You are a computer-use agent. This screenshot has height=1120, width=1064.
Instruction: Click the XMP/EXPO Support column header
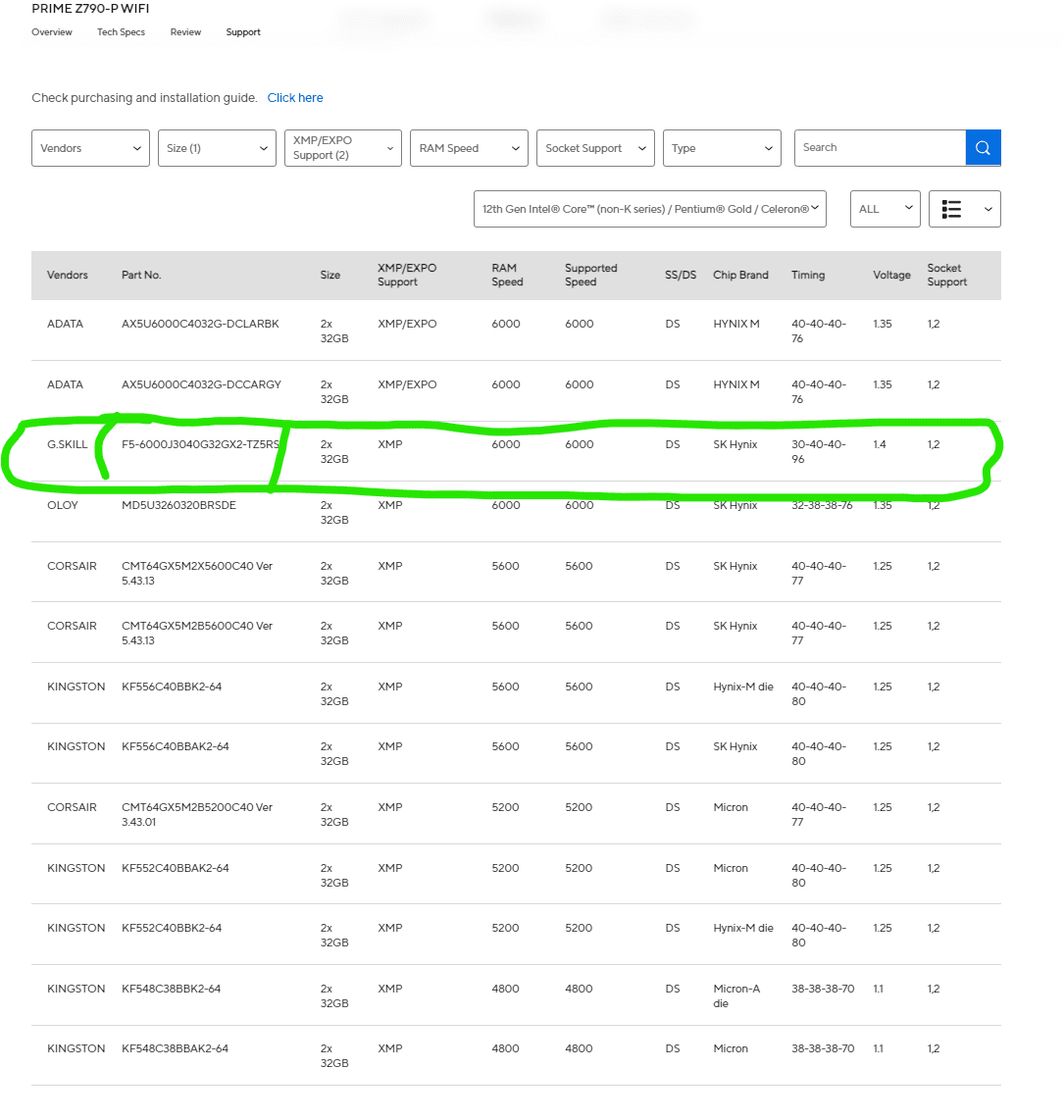[407, 275]
